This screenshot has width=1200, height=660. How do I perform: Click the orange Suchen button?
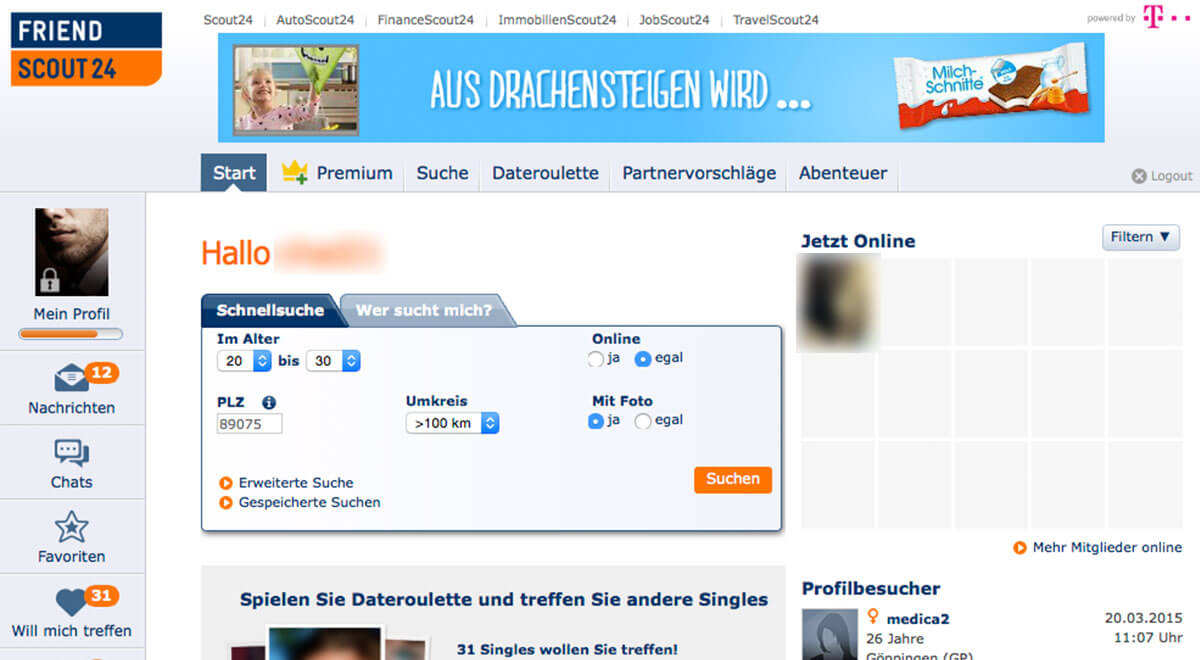[x=733, y=479]
